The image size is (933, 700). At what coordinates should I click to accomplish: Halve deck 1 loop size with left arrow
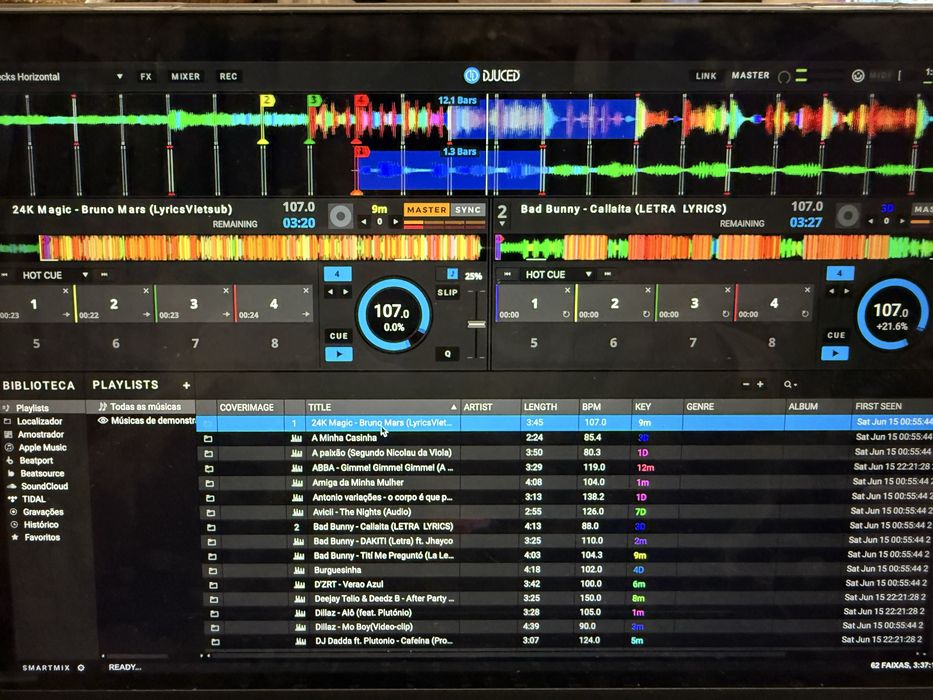point(330,292)
